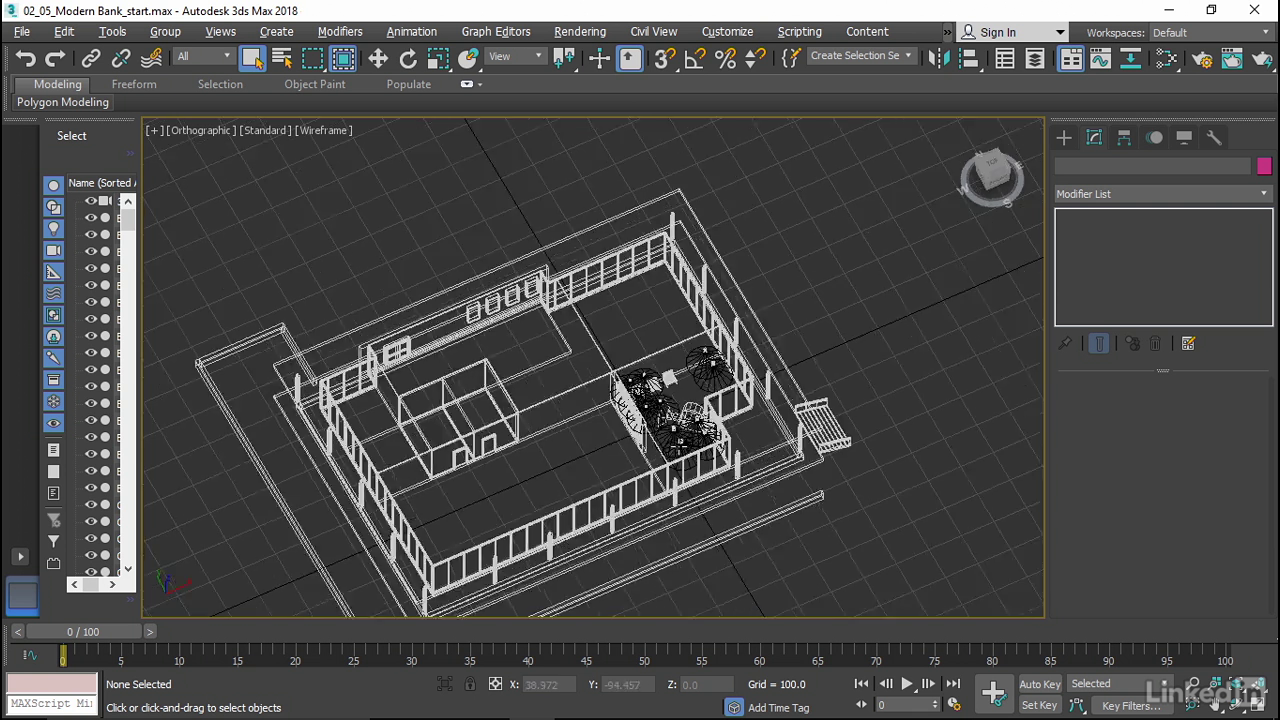The height and width of the screenshot is (720, 1280).
Task: Open the Wireframe viewport shading menu
Action: [324, 130]
